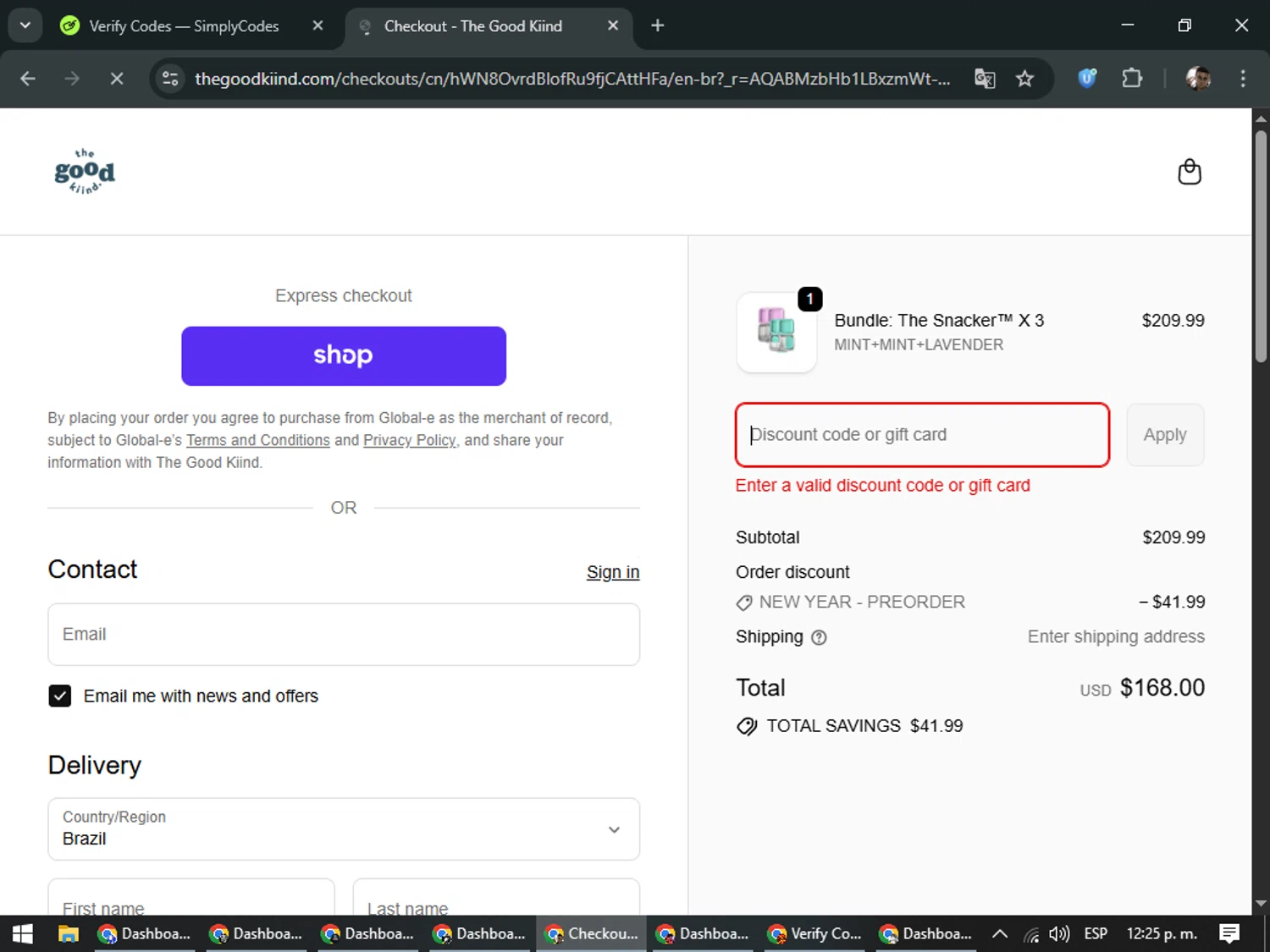1270x952 pixels.
Task: Click the 12:25 p. m. clock
Action: coord(1162,933)
